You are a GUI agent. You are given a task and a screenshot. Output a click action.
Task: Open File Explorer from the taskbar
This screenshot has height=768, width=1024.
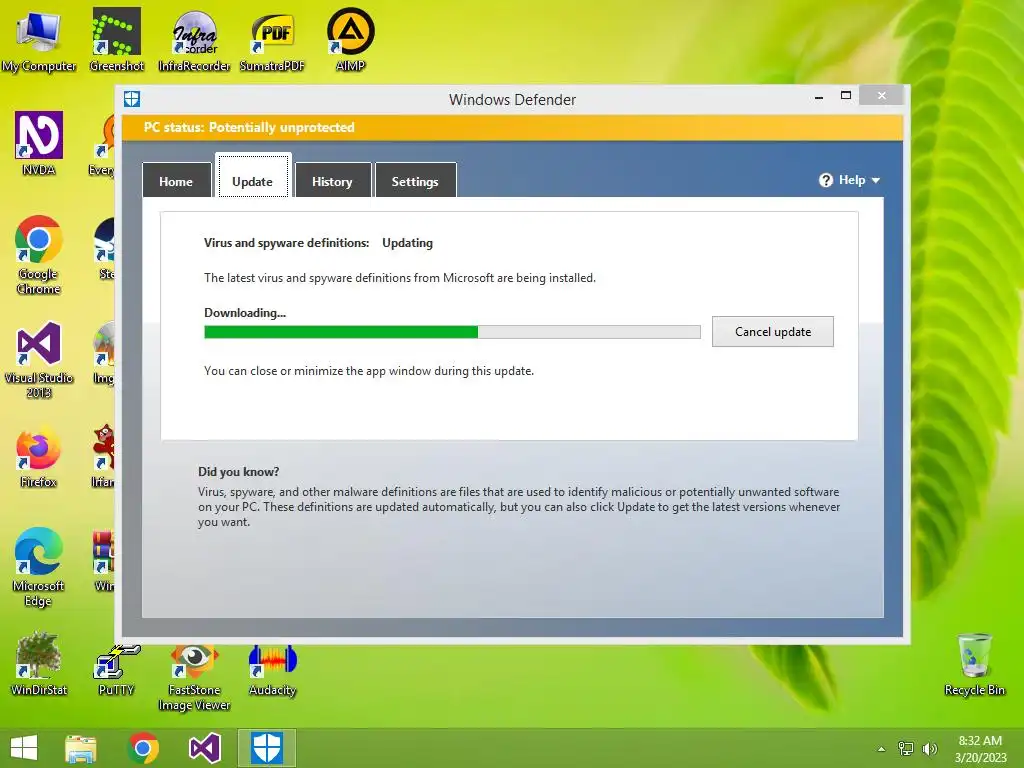(80, 748)
